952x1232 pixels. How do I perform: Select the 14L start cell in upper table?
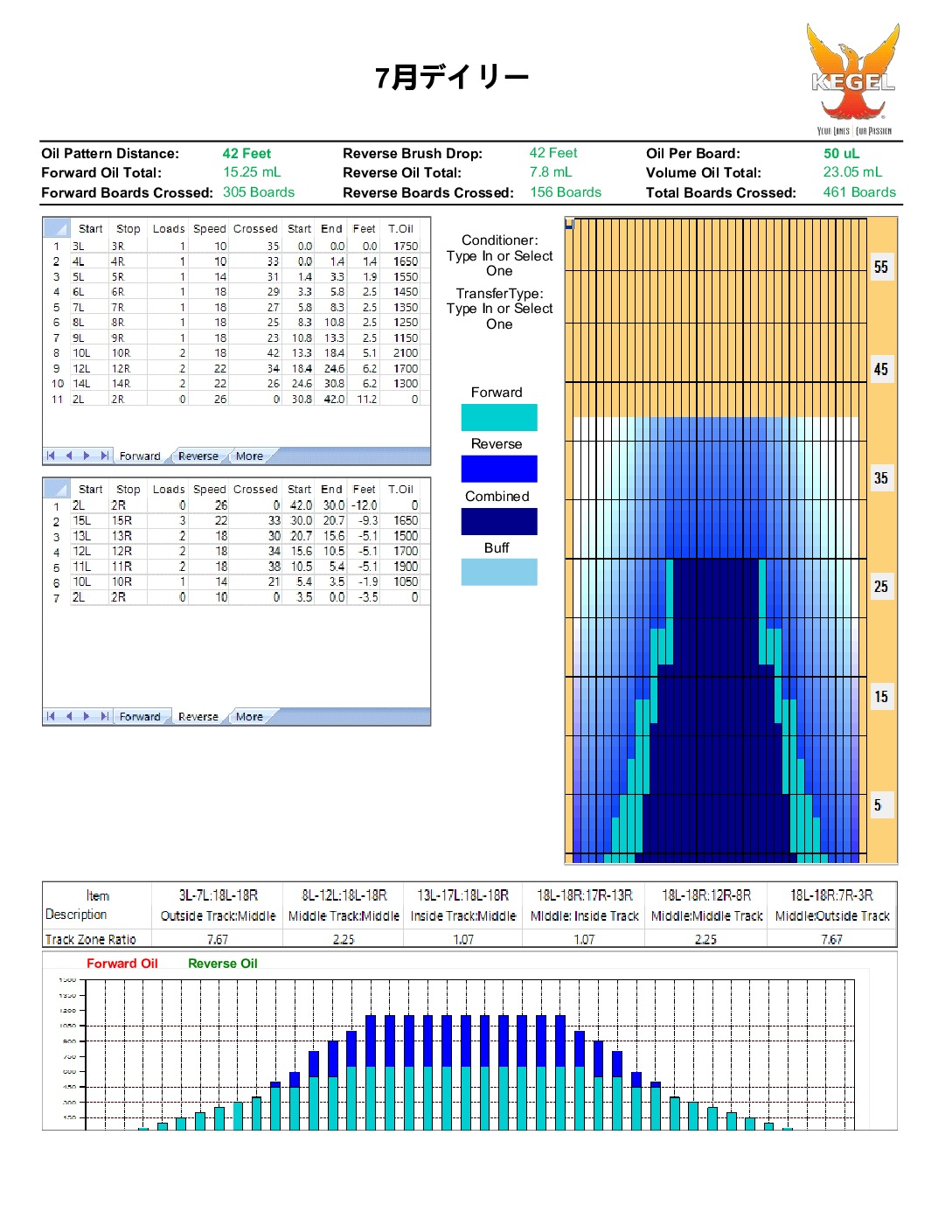pos(89,384)
